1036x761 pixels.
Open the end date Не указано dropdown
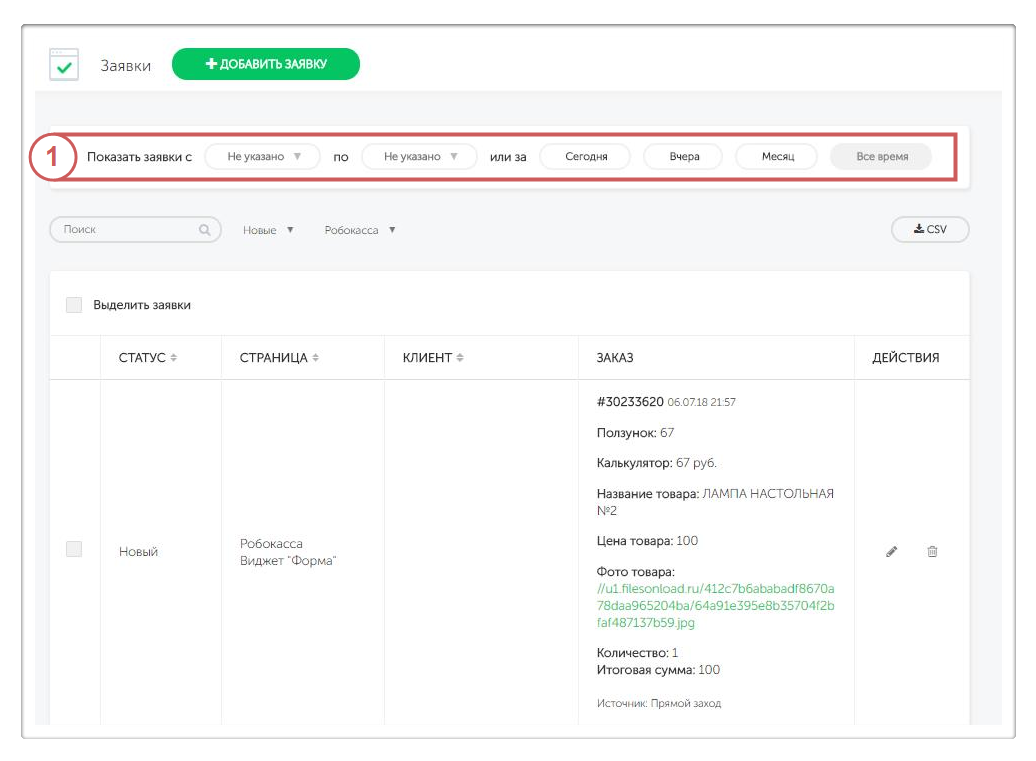[x=419, y=157]
